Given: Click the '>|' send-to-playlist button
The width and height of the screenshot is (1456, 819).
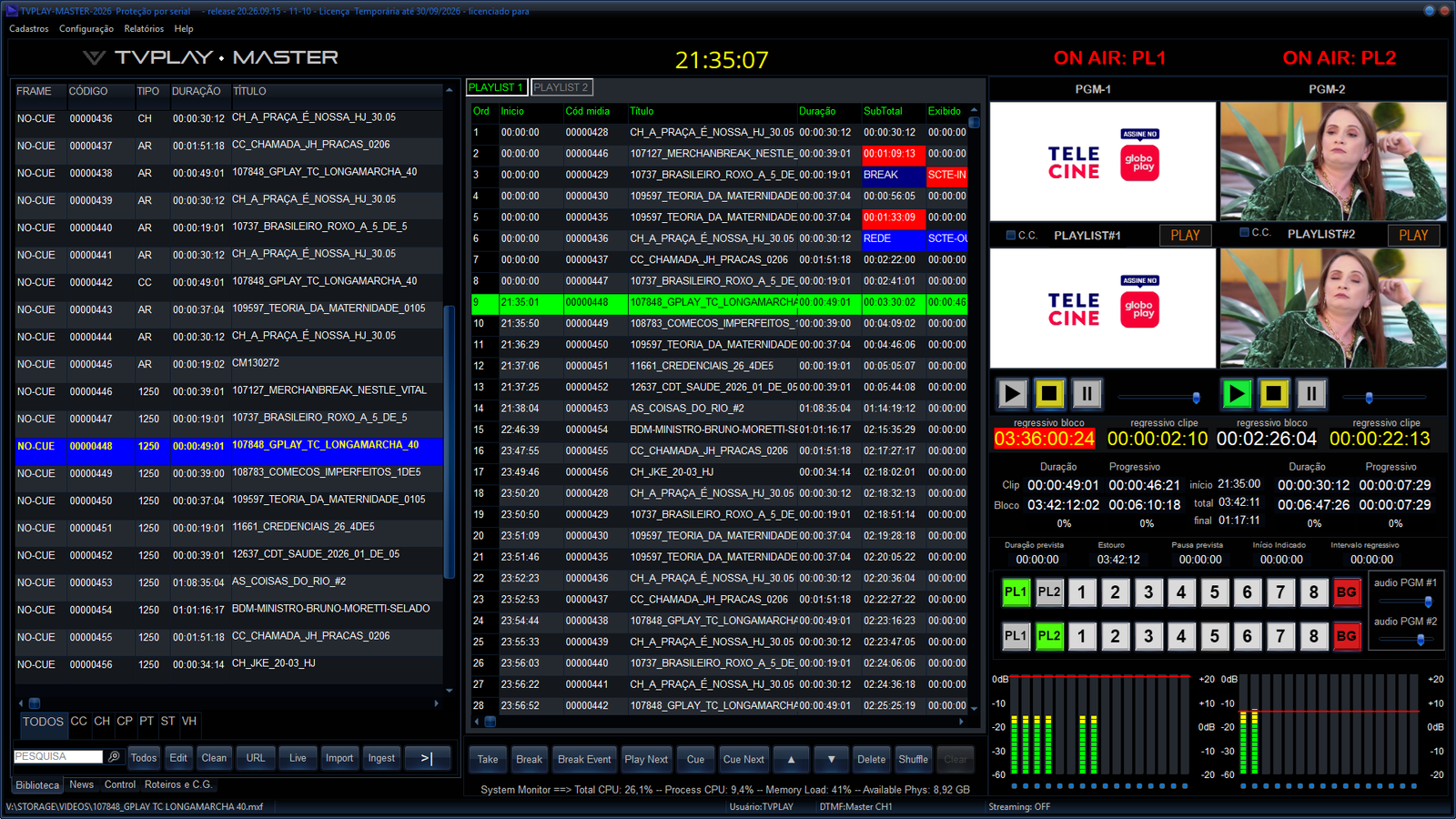Looking at the screenshot, I should 427,758.
